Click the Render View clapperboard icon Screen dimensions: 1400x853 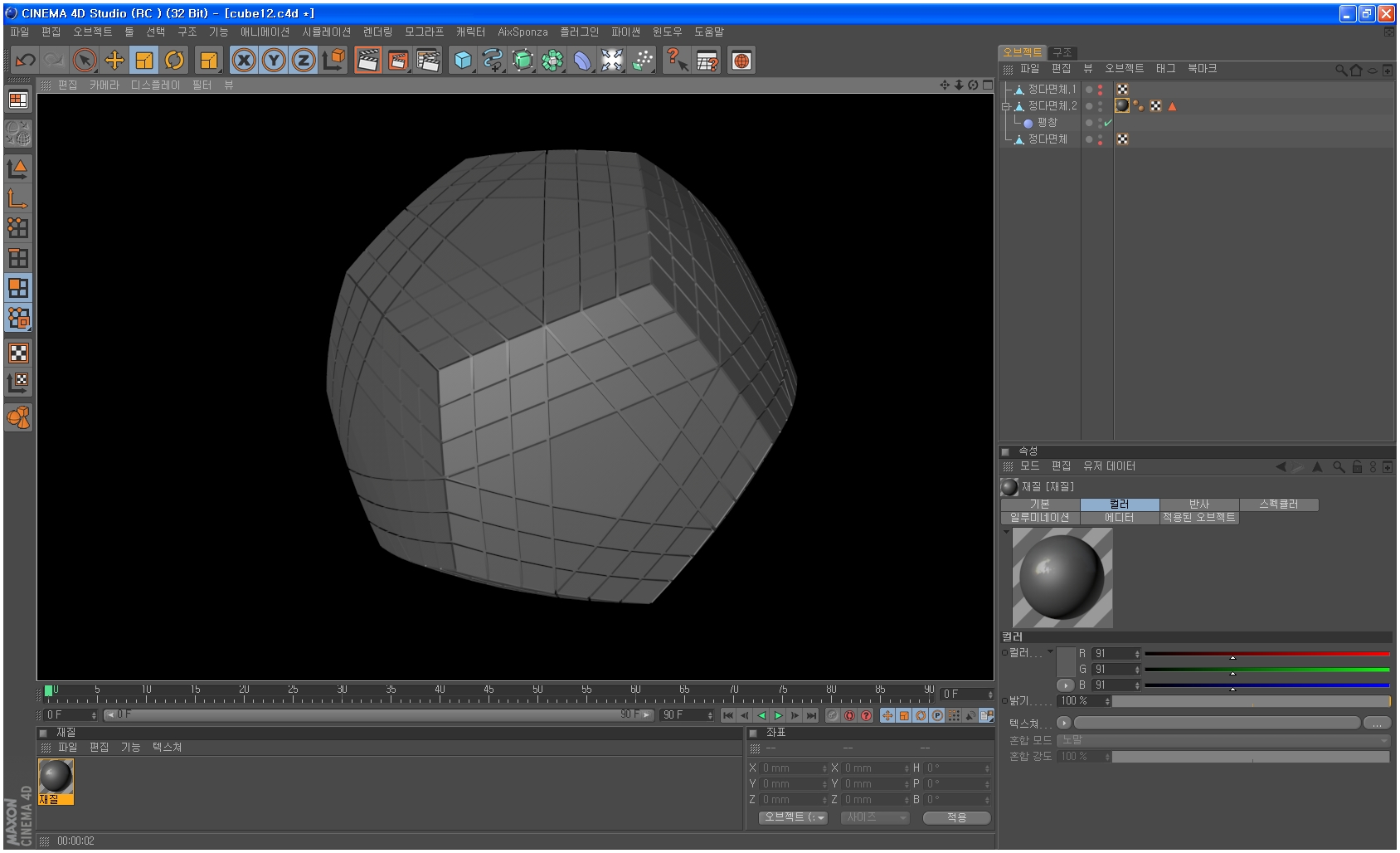(367, 60)
